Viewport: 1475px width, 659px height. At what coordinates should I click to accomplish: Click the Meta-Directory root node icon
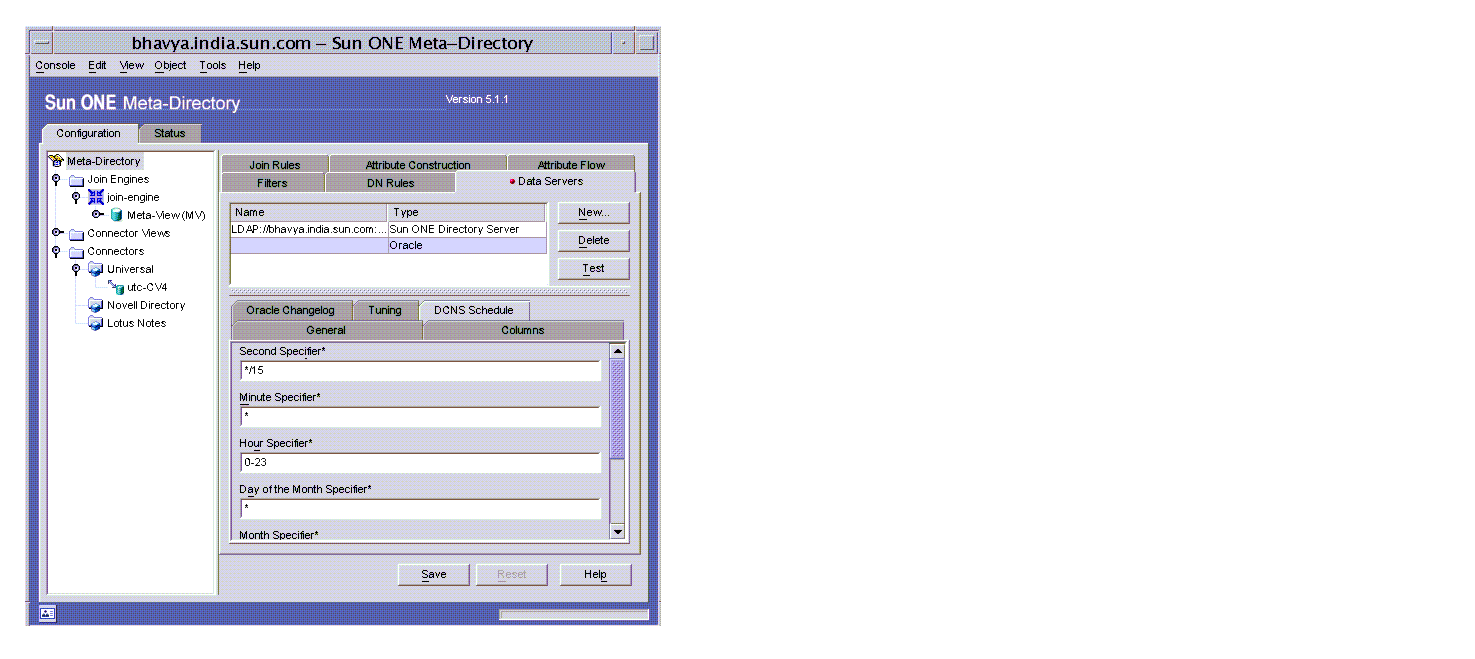point(56,161)
